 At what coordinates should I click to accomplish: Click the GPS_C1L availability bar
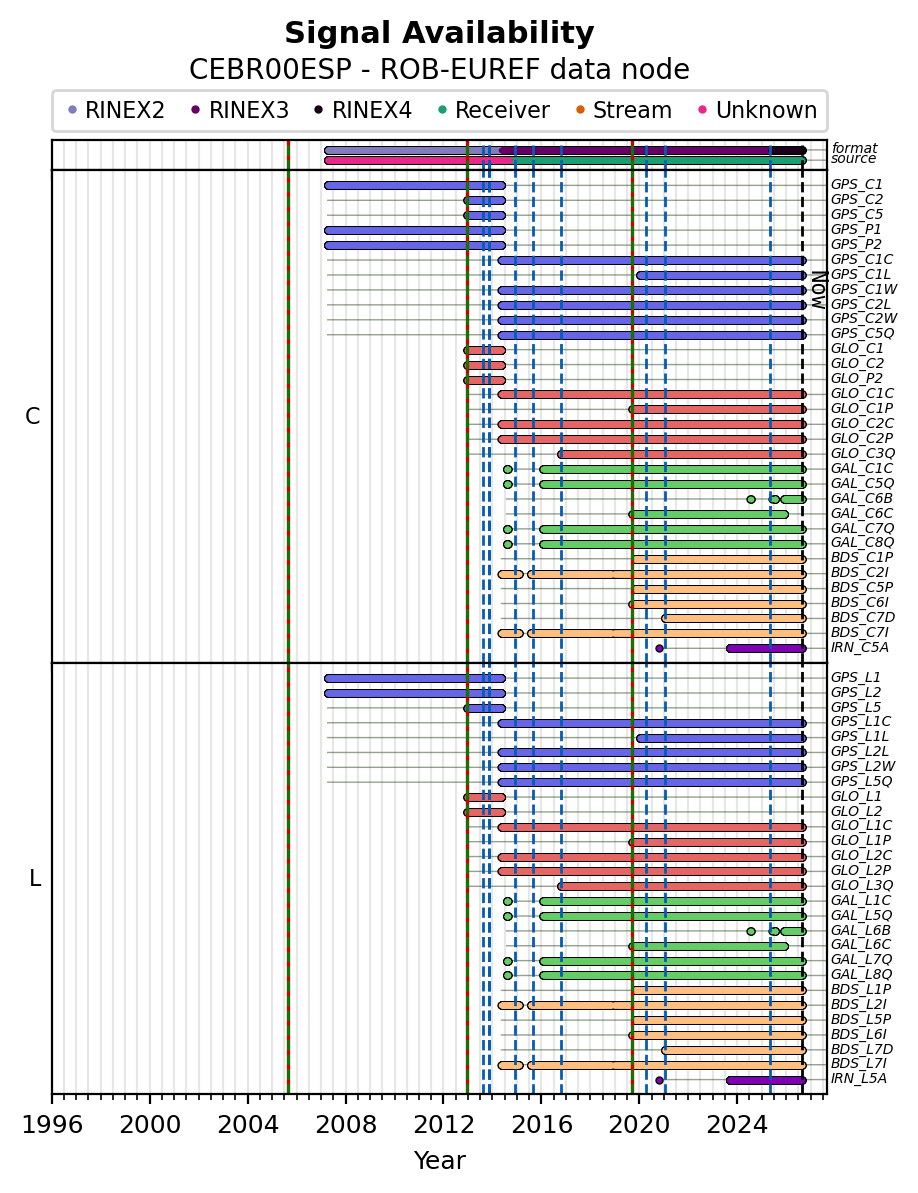tap(721, 275)
